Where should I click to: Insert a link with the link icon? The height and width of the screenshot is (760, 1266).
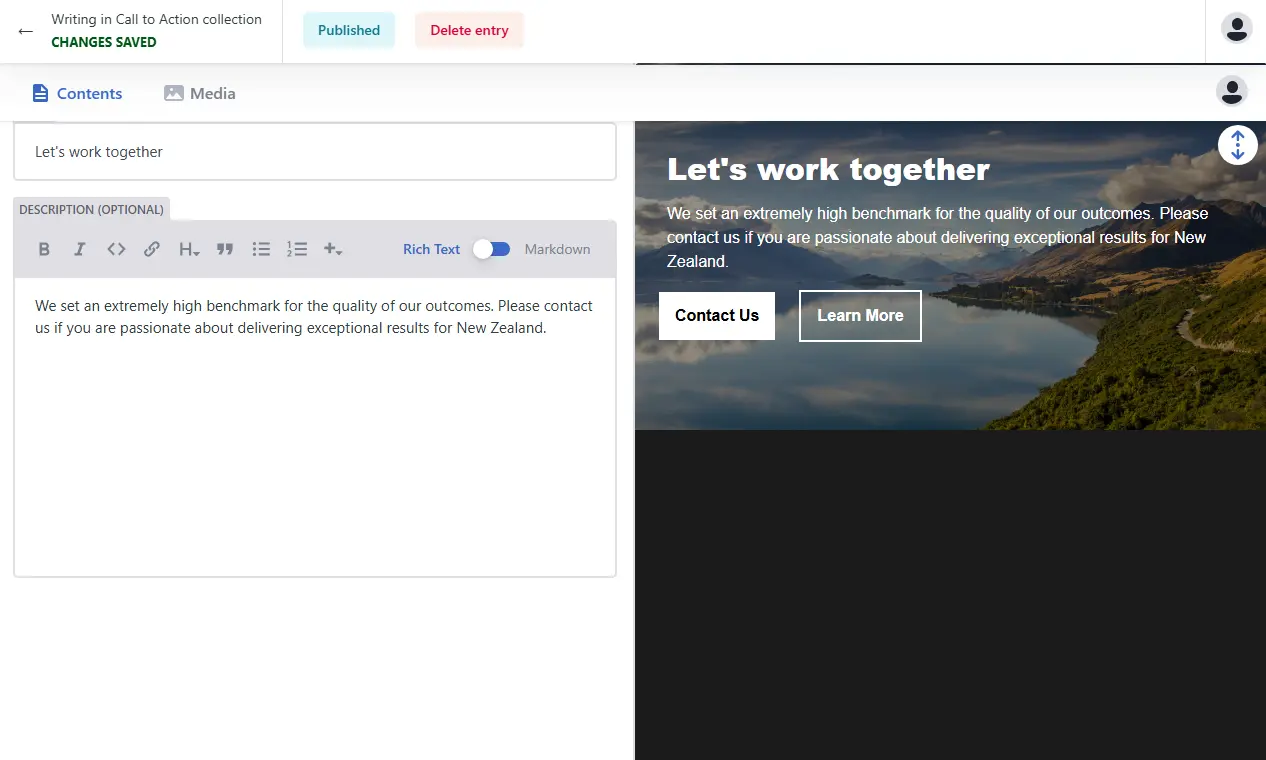click(x=152, y=249)
